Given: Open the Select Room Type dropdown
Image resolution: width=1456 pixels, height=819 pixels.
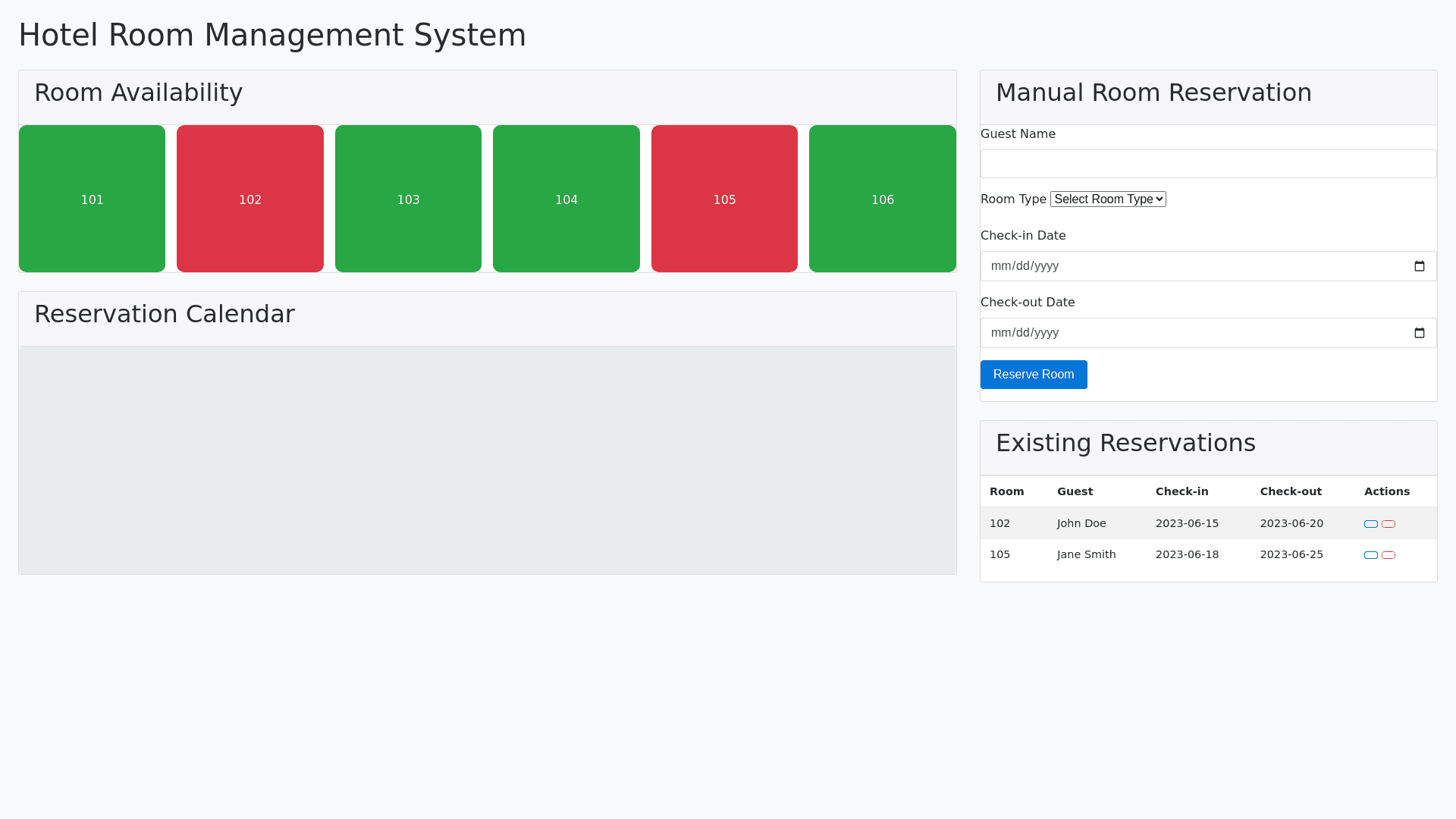Looking at the screenshot, I should tap(1108, 199).
